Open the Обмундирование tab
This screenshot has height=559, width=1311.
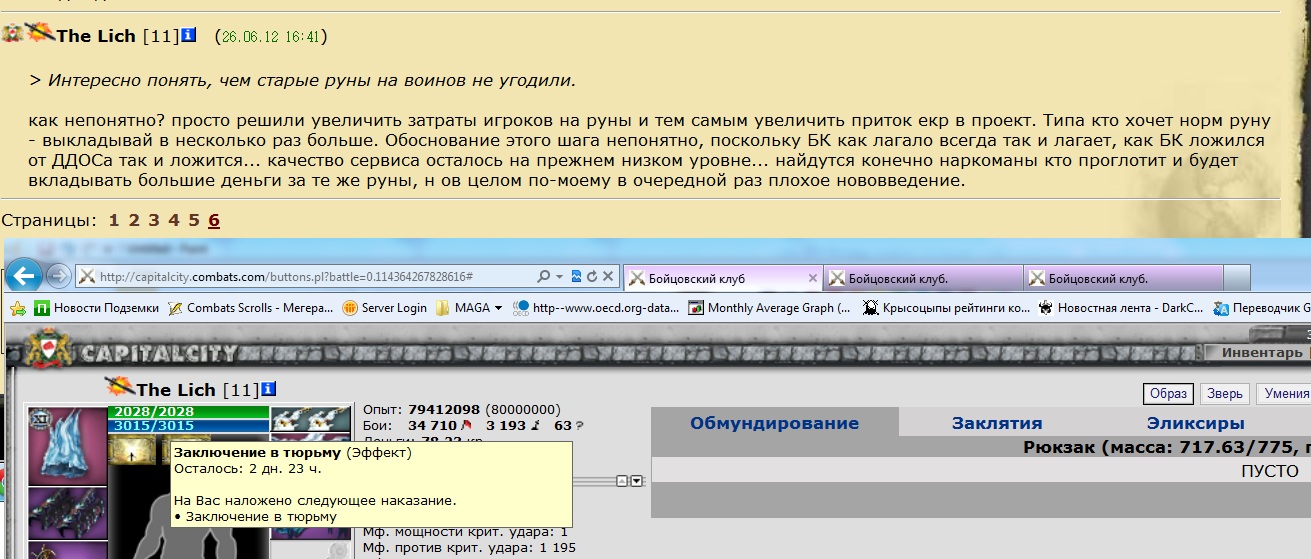pos(774,423)
